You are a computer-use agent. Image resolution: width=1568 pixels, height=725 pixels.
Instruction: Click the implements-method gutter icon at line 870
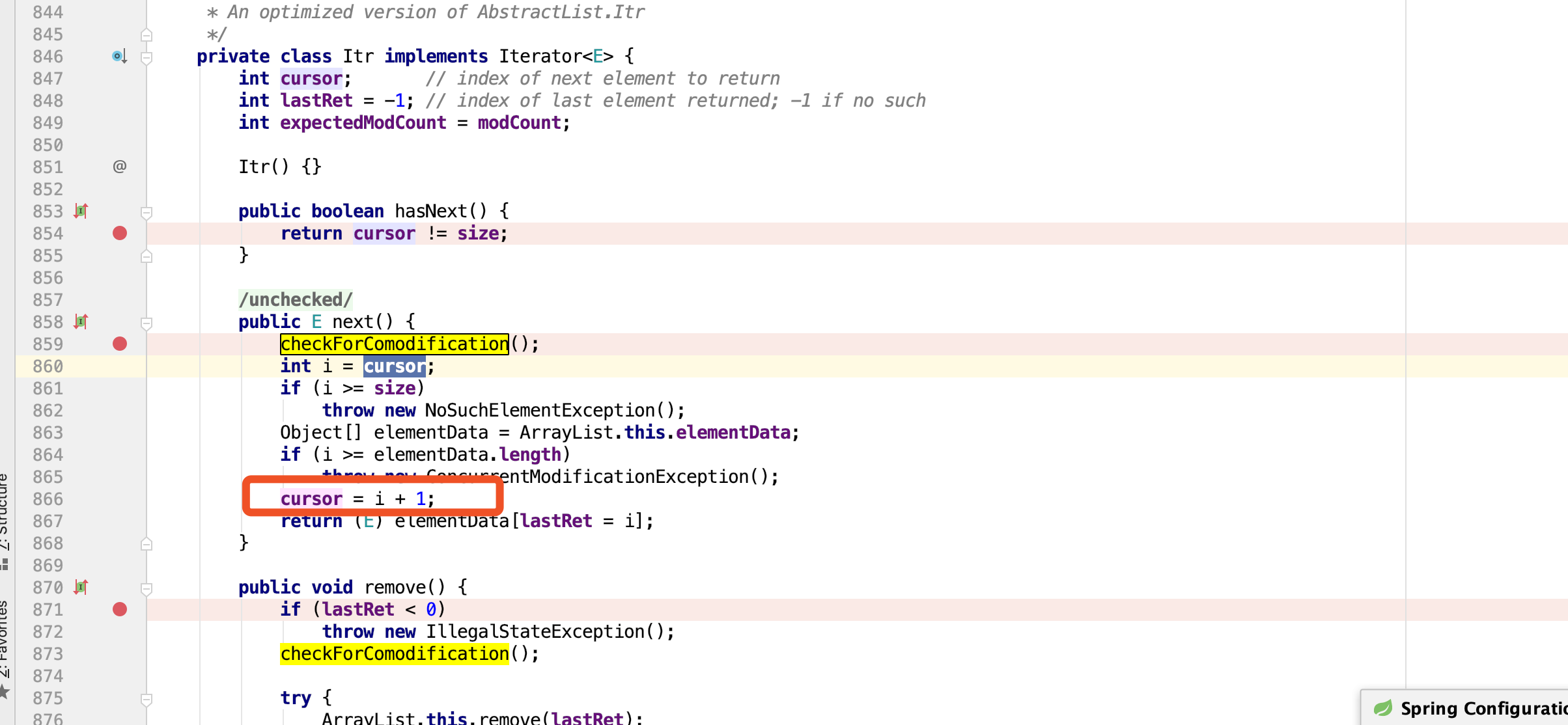coord(81,587)
